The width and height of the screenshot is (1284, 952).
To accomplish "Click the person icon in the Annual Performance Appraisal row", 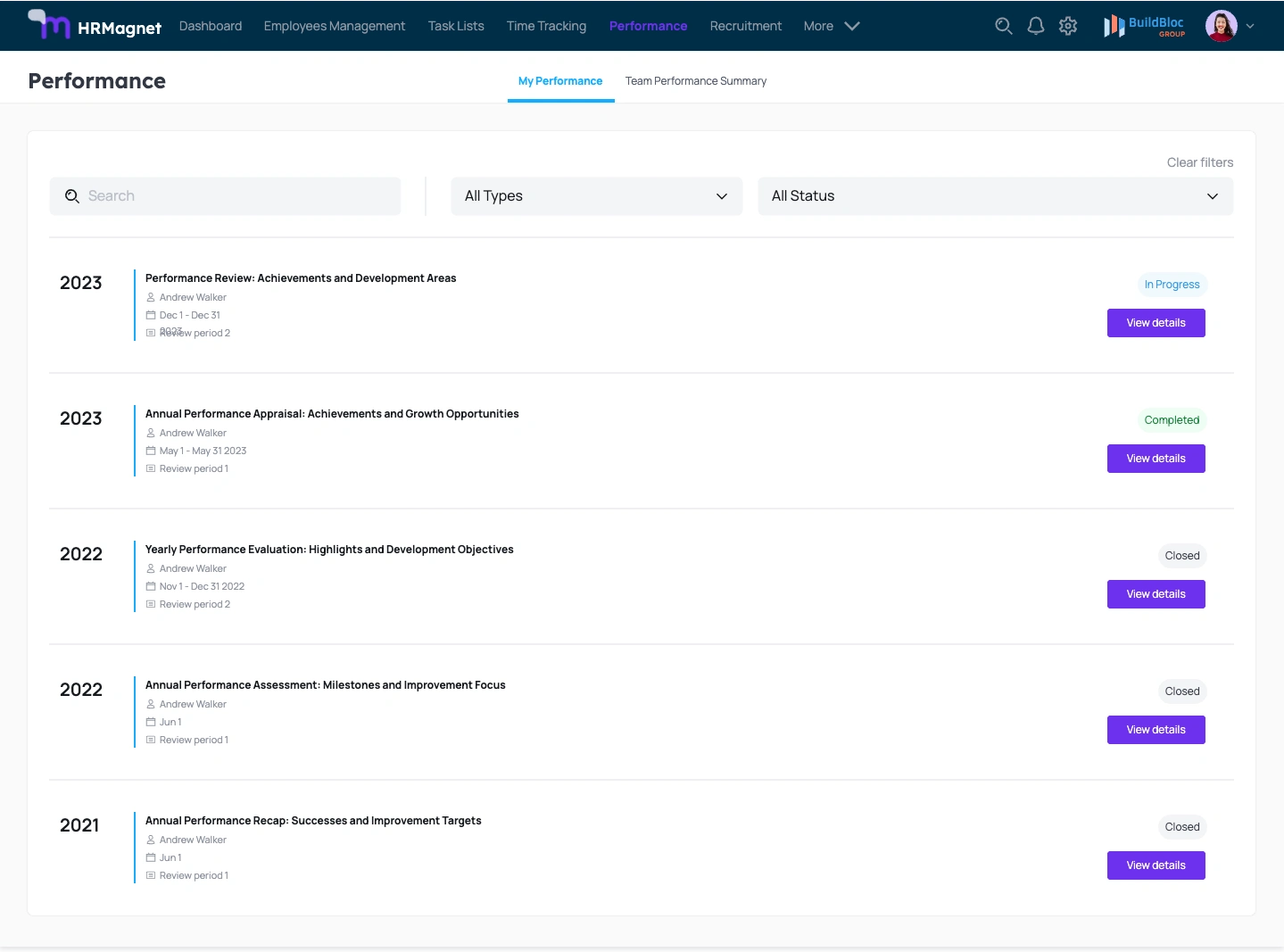I will pos(151,433).
